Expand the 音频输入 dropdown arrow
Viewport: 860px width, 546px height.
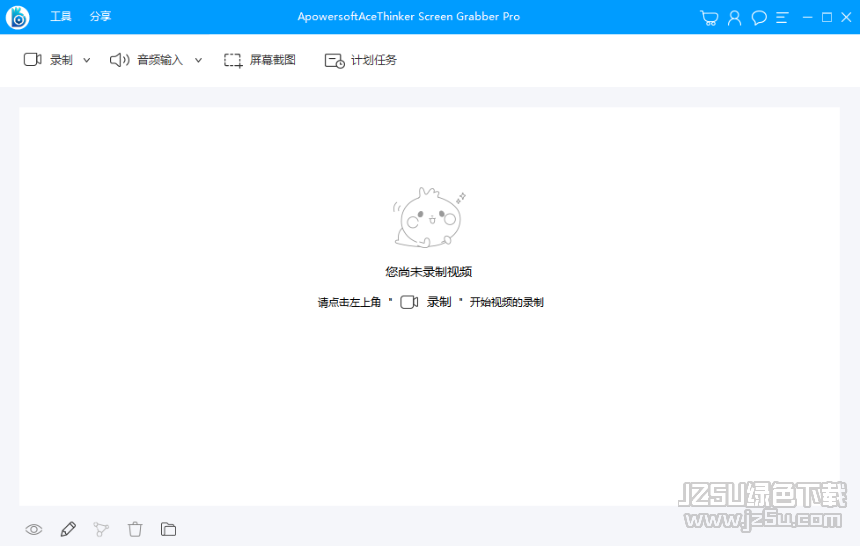coord(199,60)
